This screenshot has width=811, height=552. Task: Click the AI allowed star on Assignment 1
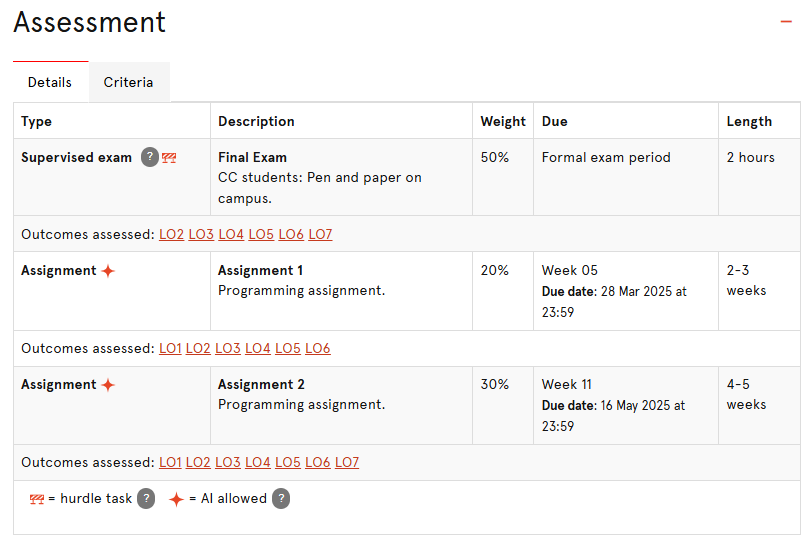(108, 271)
